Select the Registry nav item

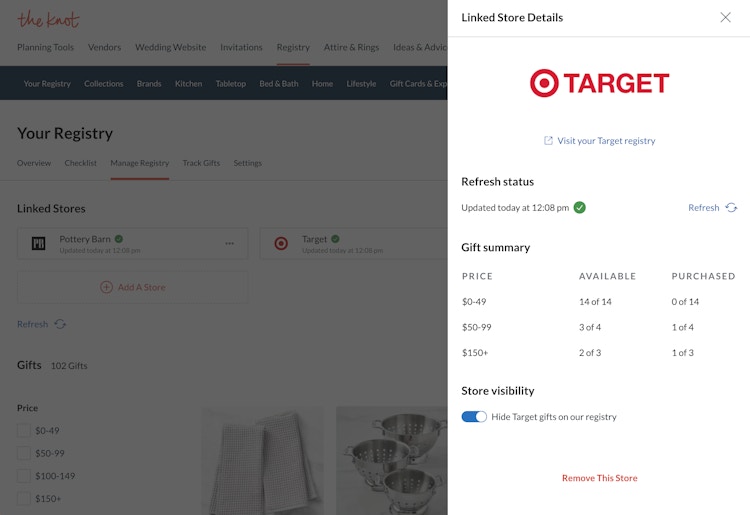pyautogui.click(x=293, y=47)
